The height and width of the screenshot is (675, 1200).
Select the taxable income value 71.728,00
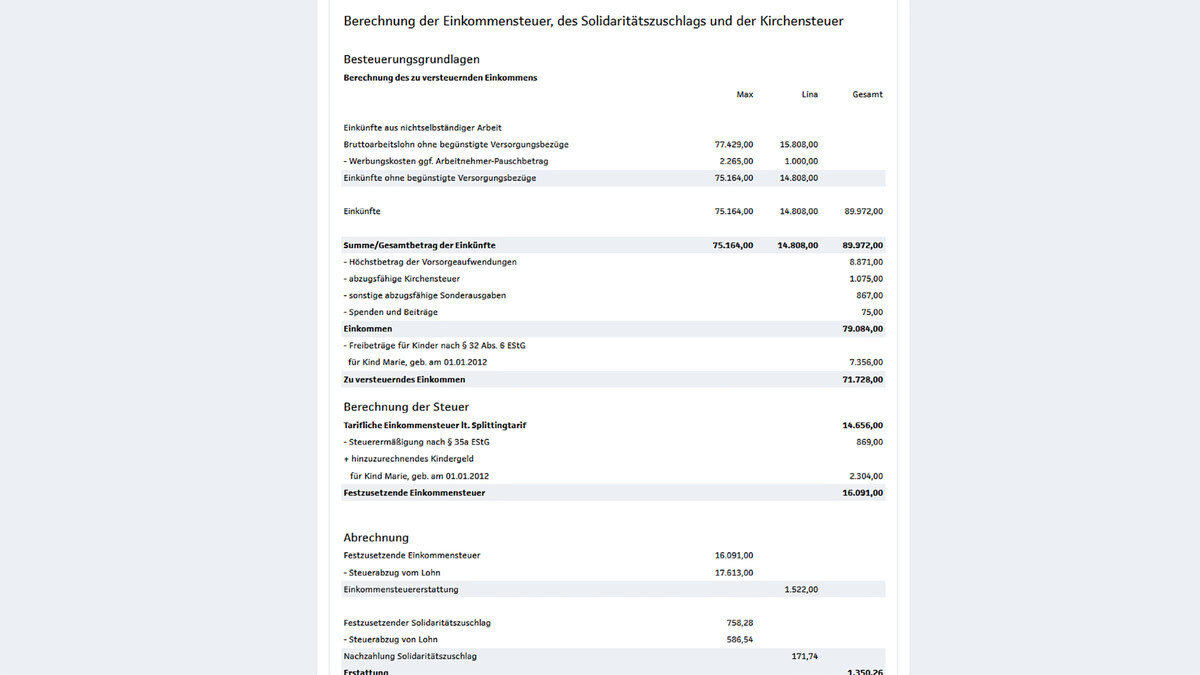coord(863,380)
